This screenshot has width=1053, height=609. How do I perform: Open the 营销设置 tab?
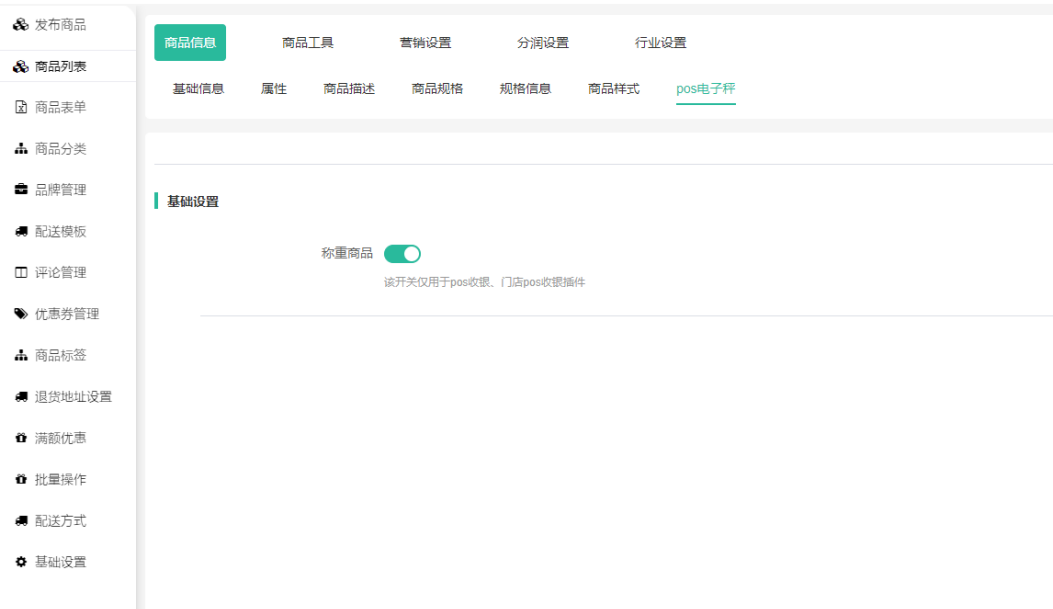click(x=425, y=43)
